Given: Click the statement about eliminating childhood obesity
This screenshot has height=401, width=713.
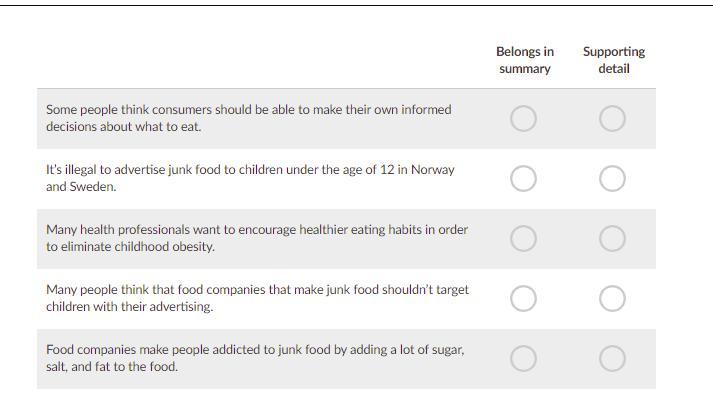Looking at the screenshot, I should coord(256,238).
